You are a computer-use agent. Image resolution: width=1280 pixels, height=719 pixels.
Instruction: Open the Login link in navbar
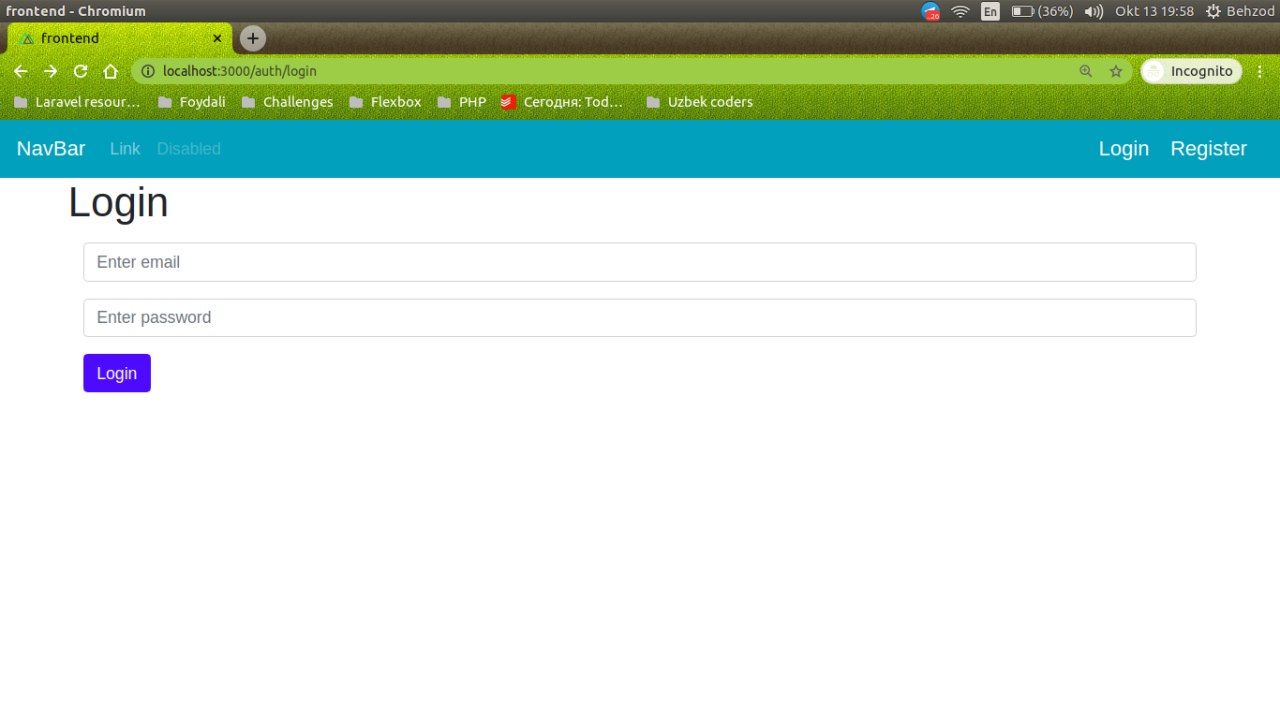point(1124,149)
